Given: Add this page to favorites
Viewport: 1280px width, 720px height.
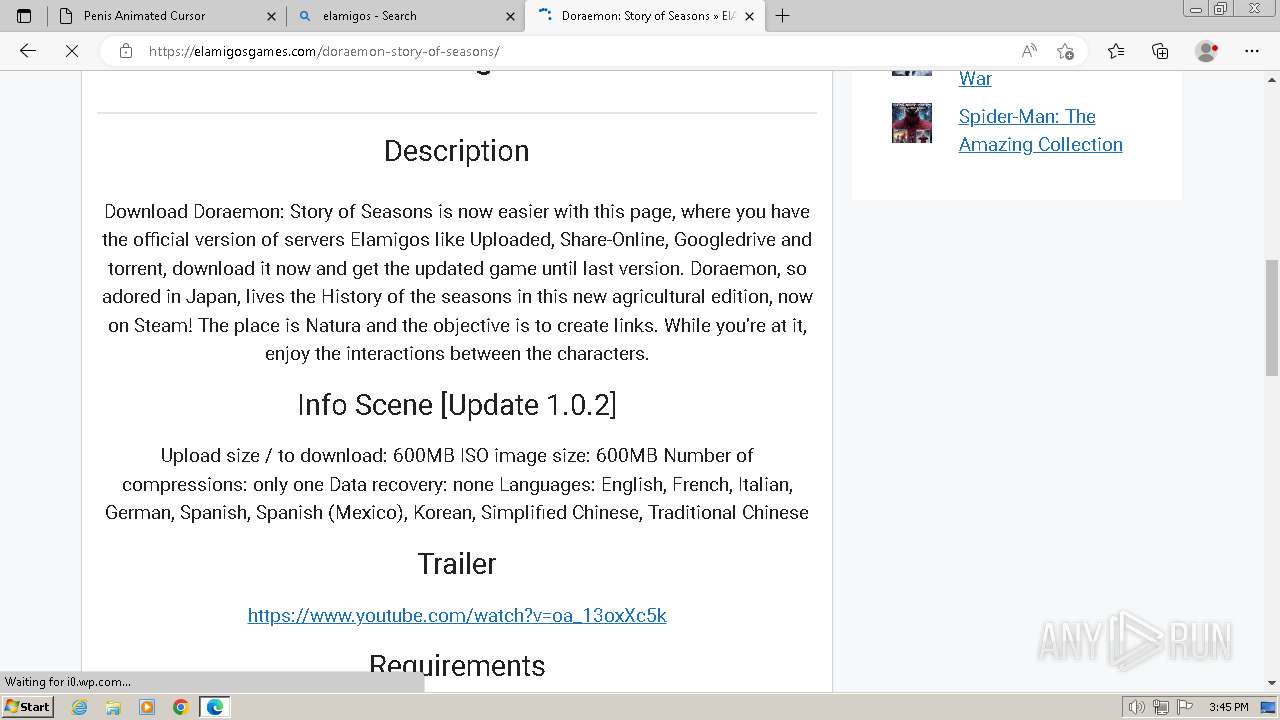Looking at the screenshot, I should [x=1065, y=51].
